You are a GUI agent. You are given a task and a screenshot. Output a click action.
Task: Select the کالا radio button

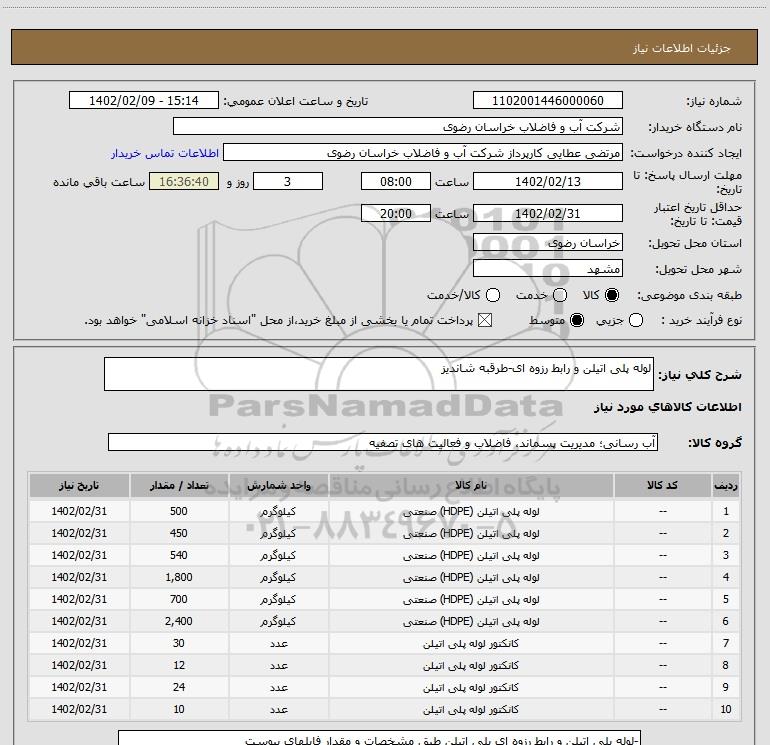coord(612,295)
